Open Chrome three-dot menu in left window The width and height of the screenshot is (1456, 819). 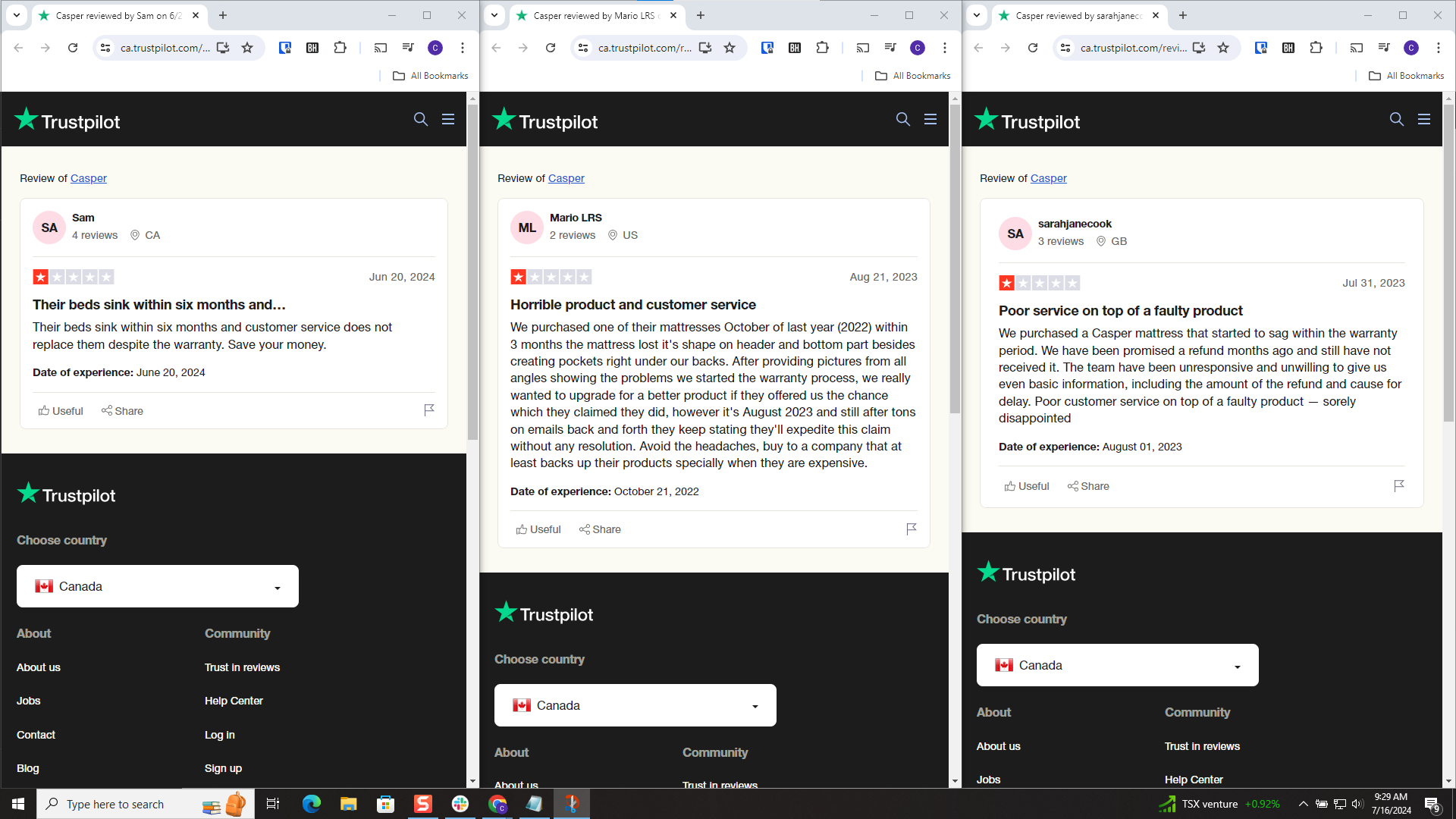point(463,48)
